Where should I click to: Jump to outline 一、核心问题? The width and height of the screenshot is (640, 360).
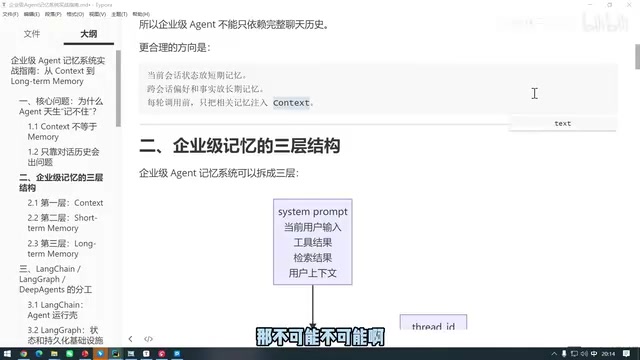pyautogui.click(x=61, y=106)
